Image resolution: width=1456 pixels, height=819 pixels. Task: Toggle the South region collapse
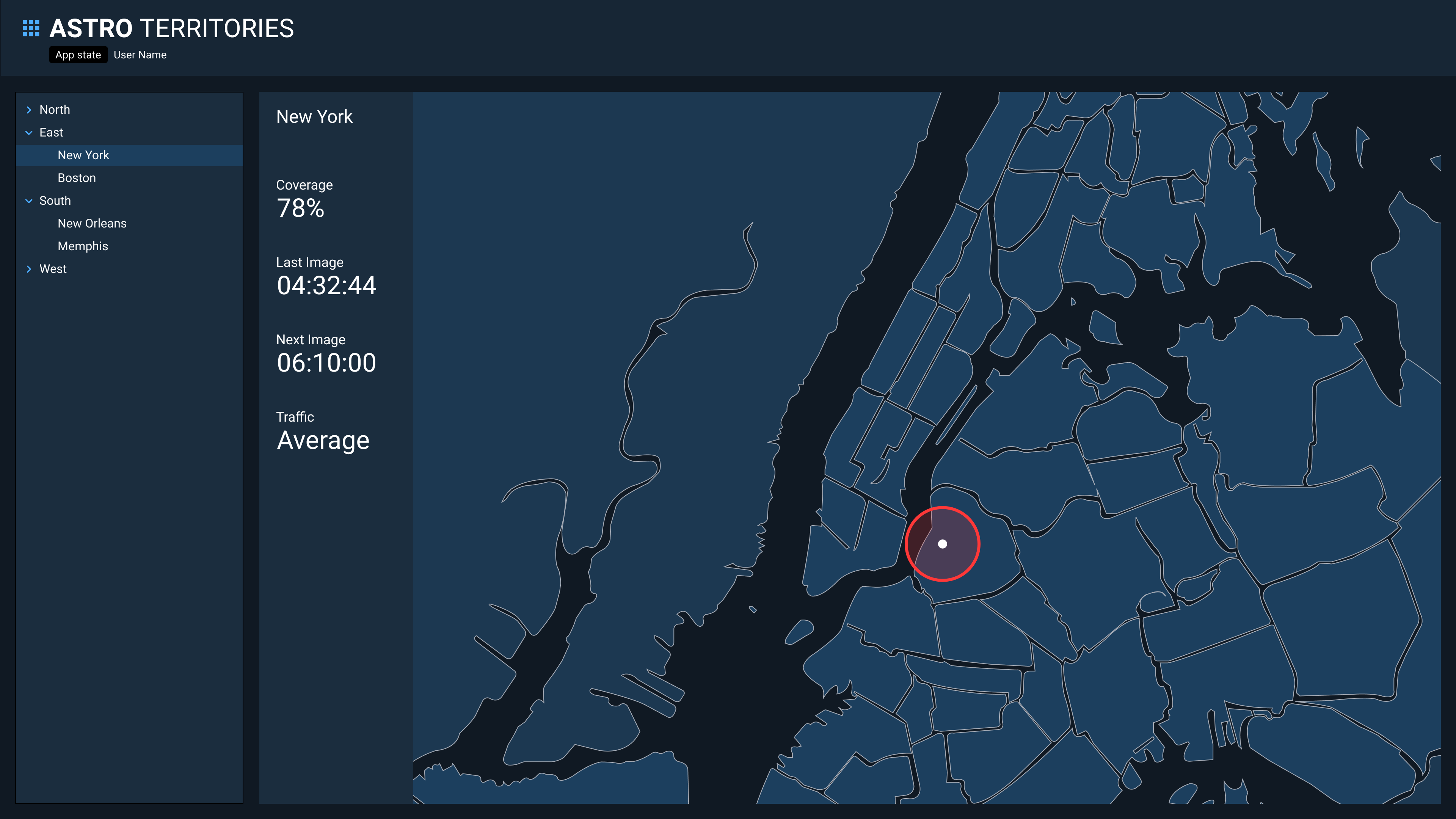[29, 201]
